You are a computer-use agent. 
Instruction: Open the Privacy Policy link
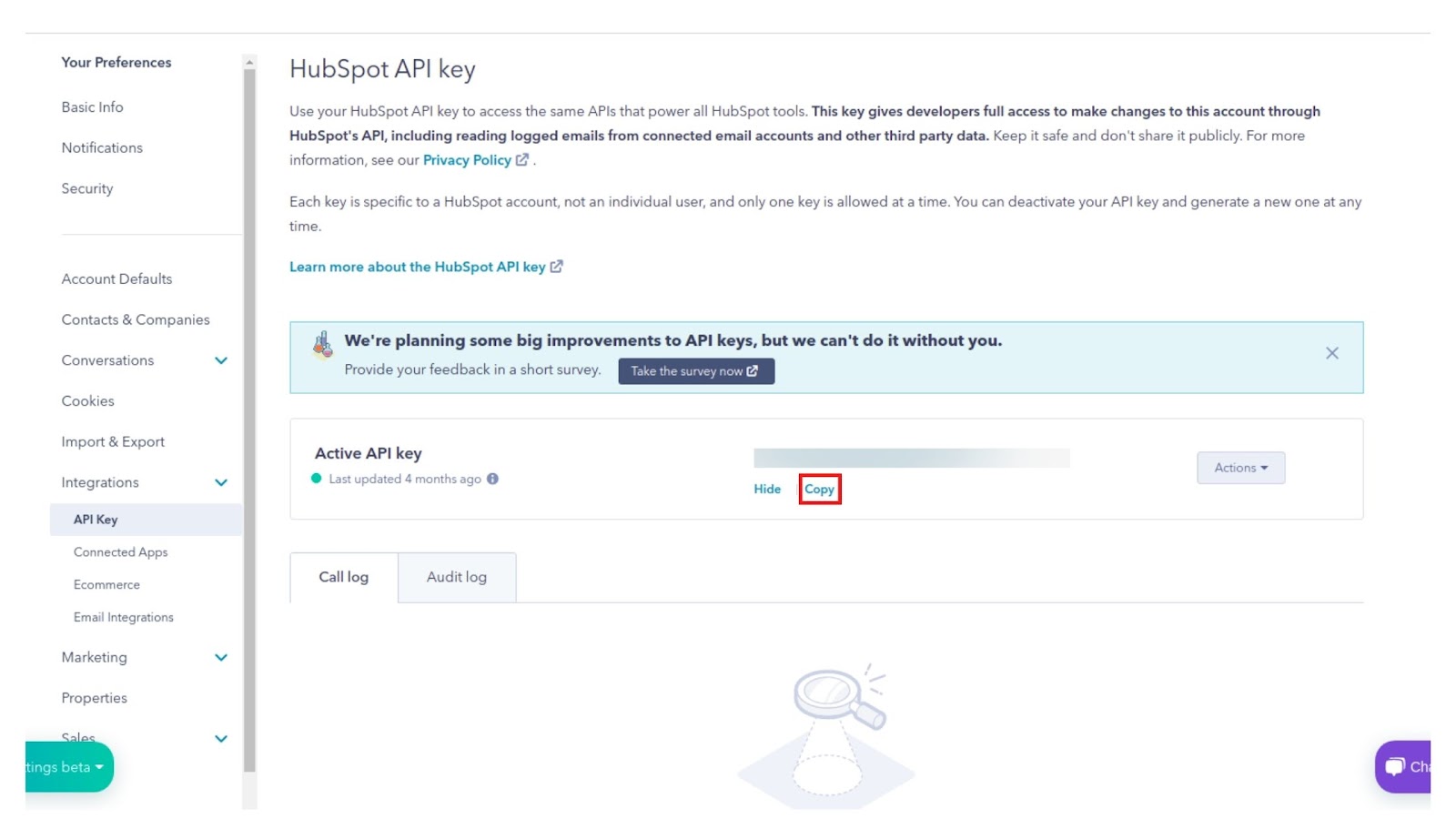pyautogui.click(x=475, y=160)
